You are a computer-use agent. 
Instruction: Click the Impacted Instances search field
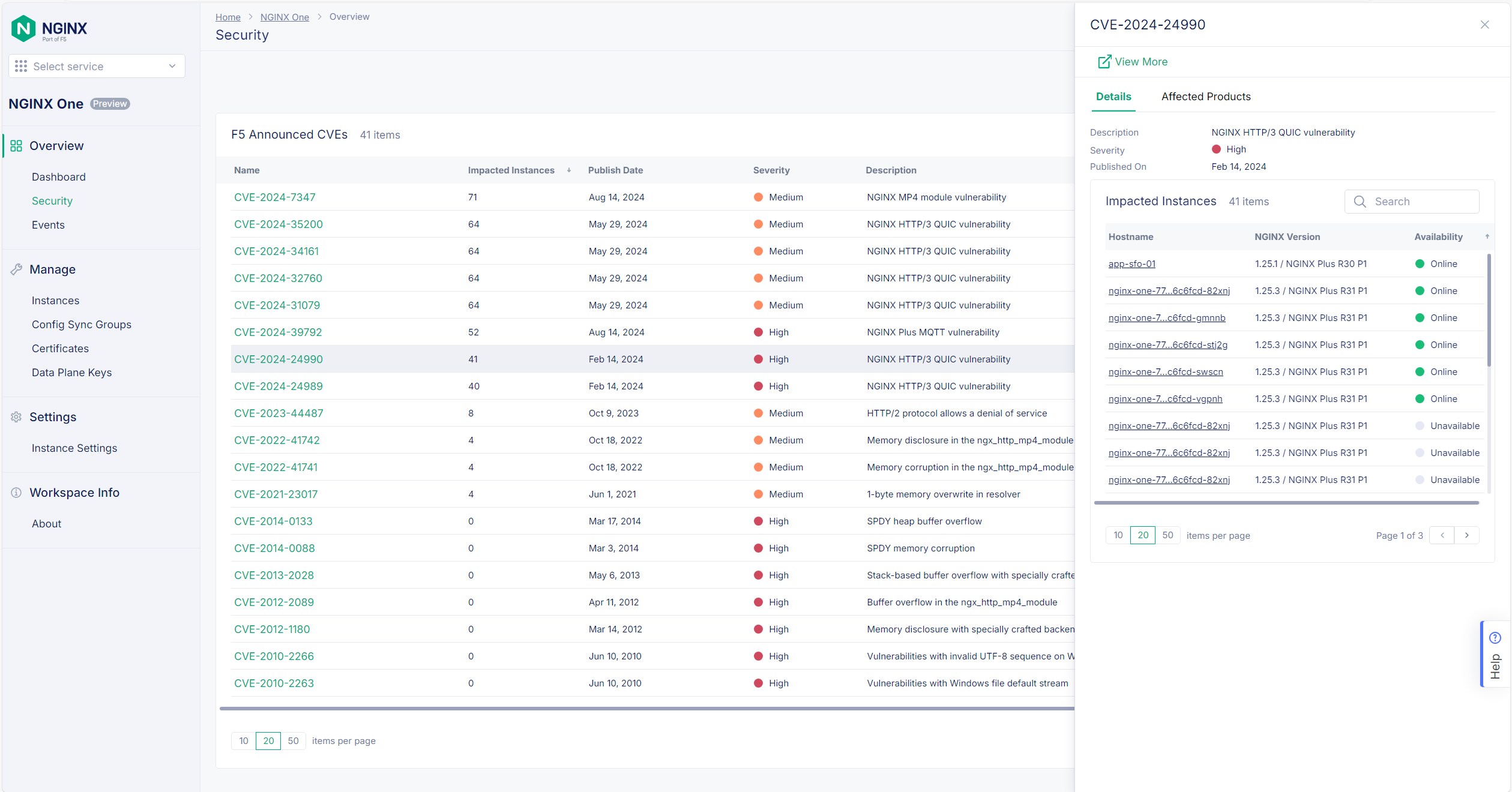point(1411,202)
